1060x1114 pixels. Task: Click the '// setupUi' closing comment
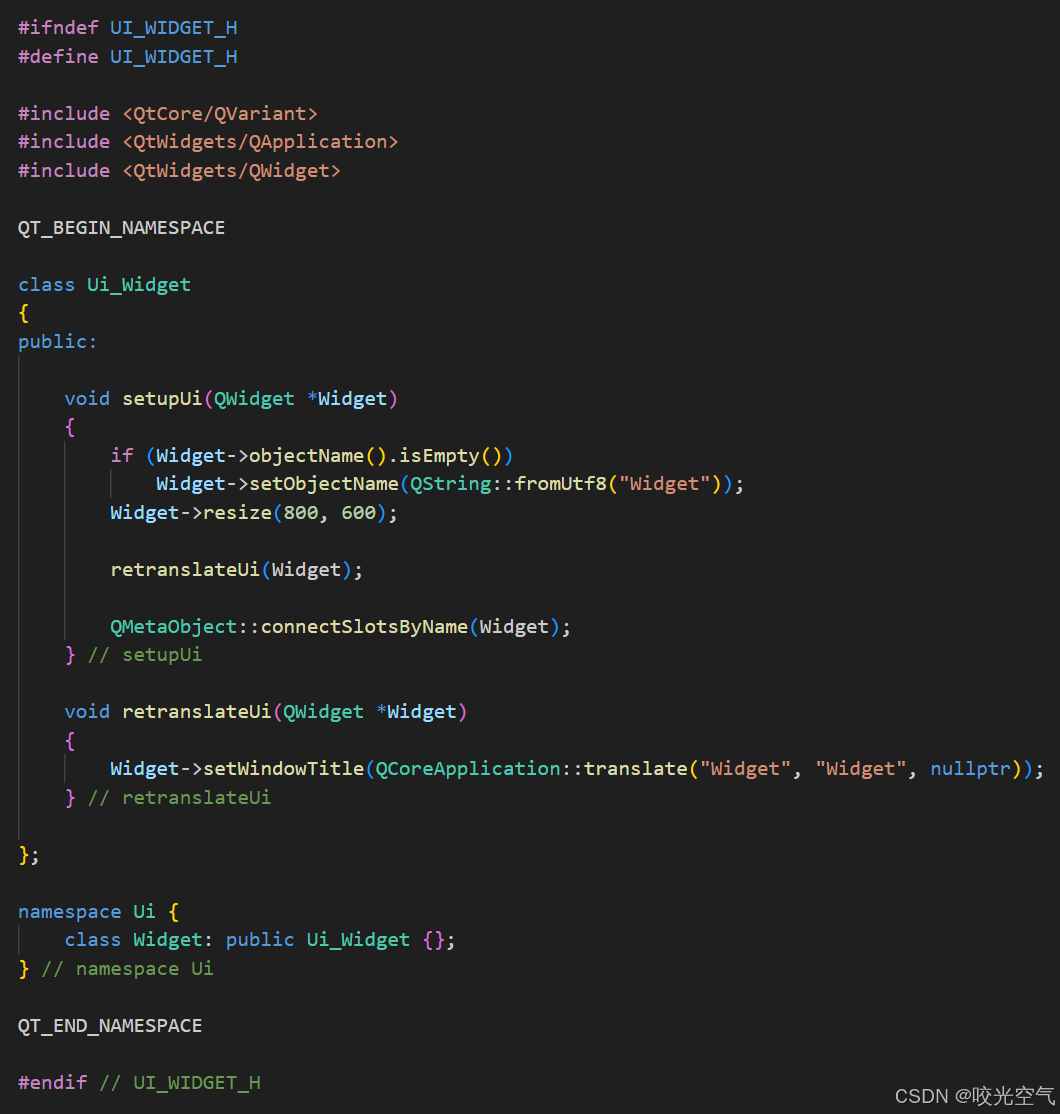point(145,655)
